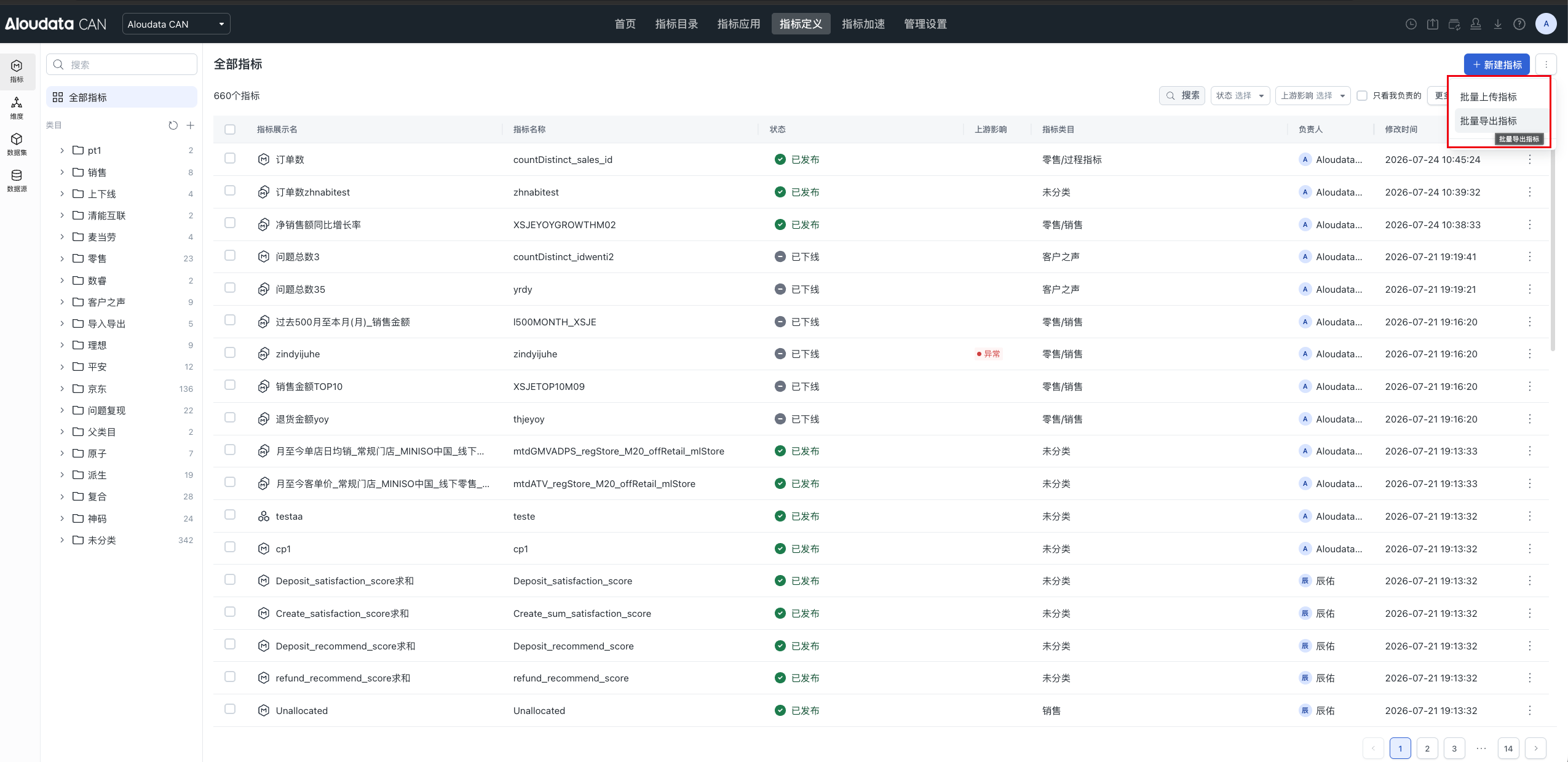The width and height of the screenshot is (1568, 762).
Task: Open the 上游影响 选择 filter dropdown
Action: [x=1313, y=95]
